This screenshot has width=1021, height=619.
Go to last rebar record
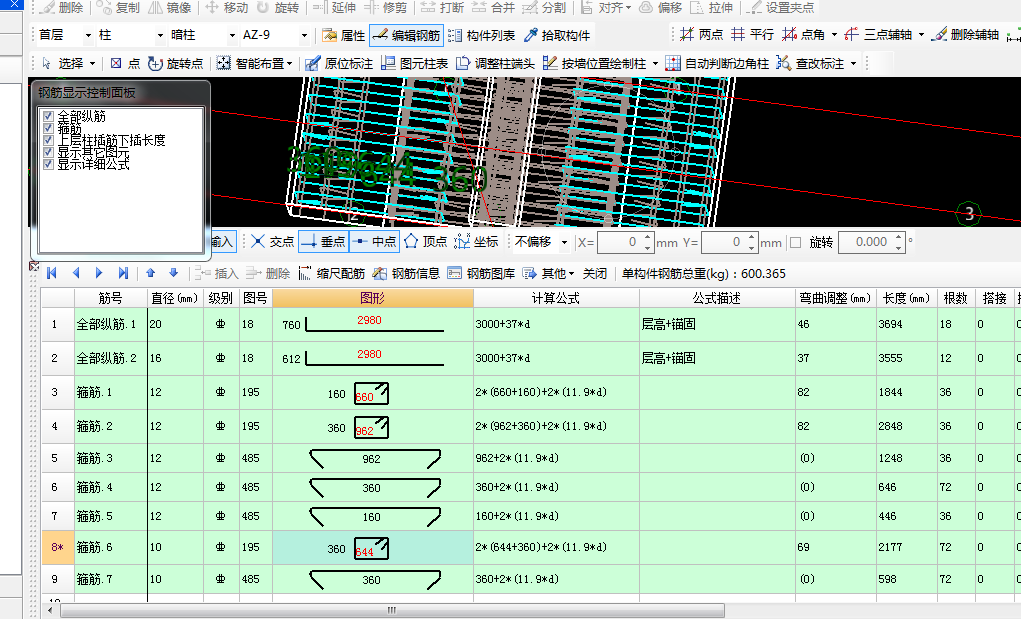tap(123, 273)
